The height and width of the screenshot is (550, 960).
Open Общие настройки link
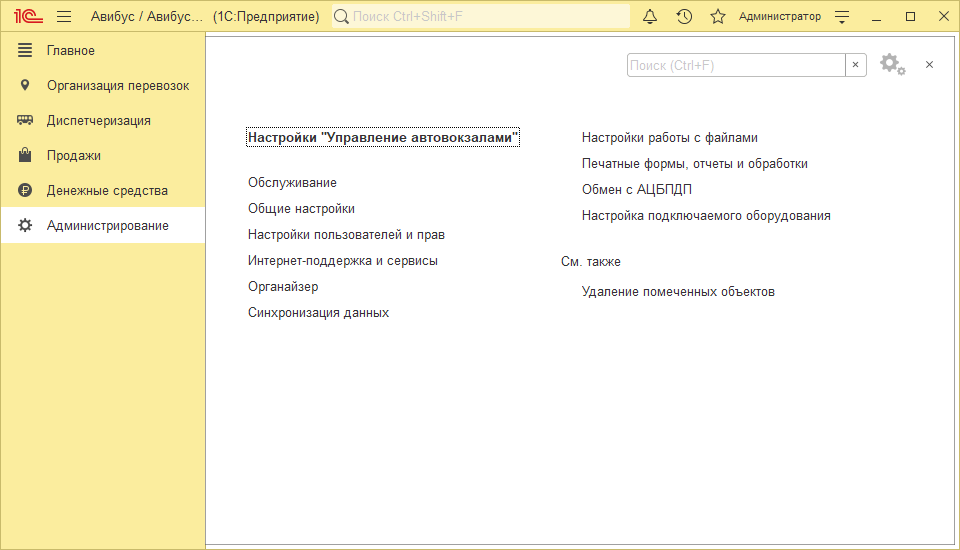301,209
